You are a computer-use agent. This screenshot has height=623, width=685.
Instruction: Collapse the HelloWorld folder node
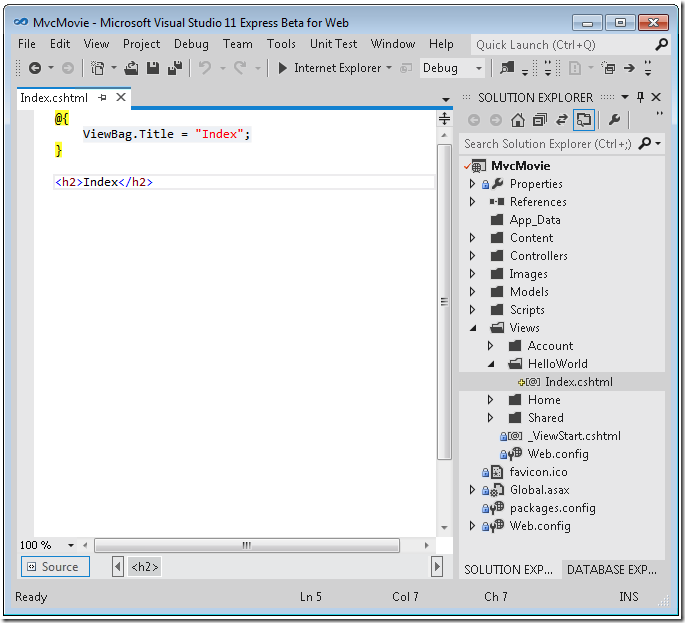coord(491,364)
